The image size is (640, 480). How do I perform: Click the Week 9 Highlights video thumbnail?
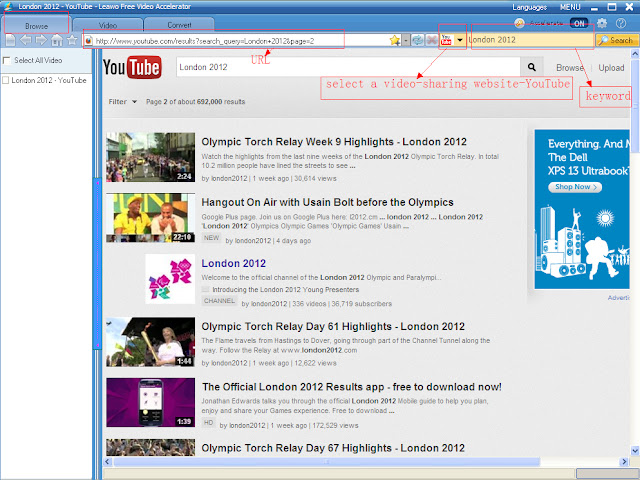coord(151,157)
